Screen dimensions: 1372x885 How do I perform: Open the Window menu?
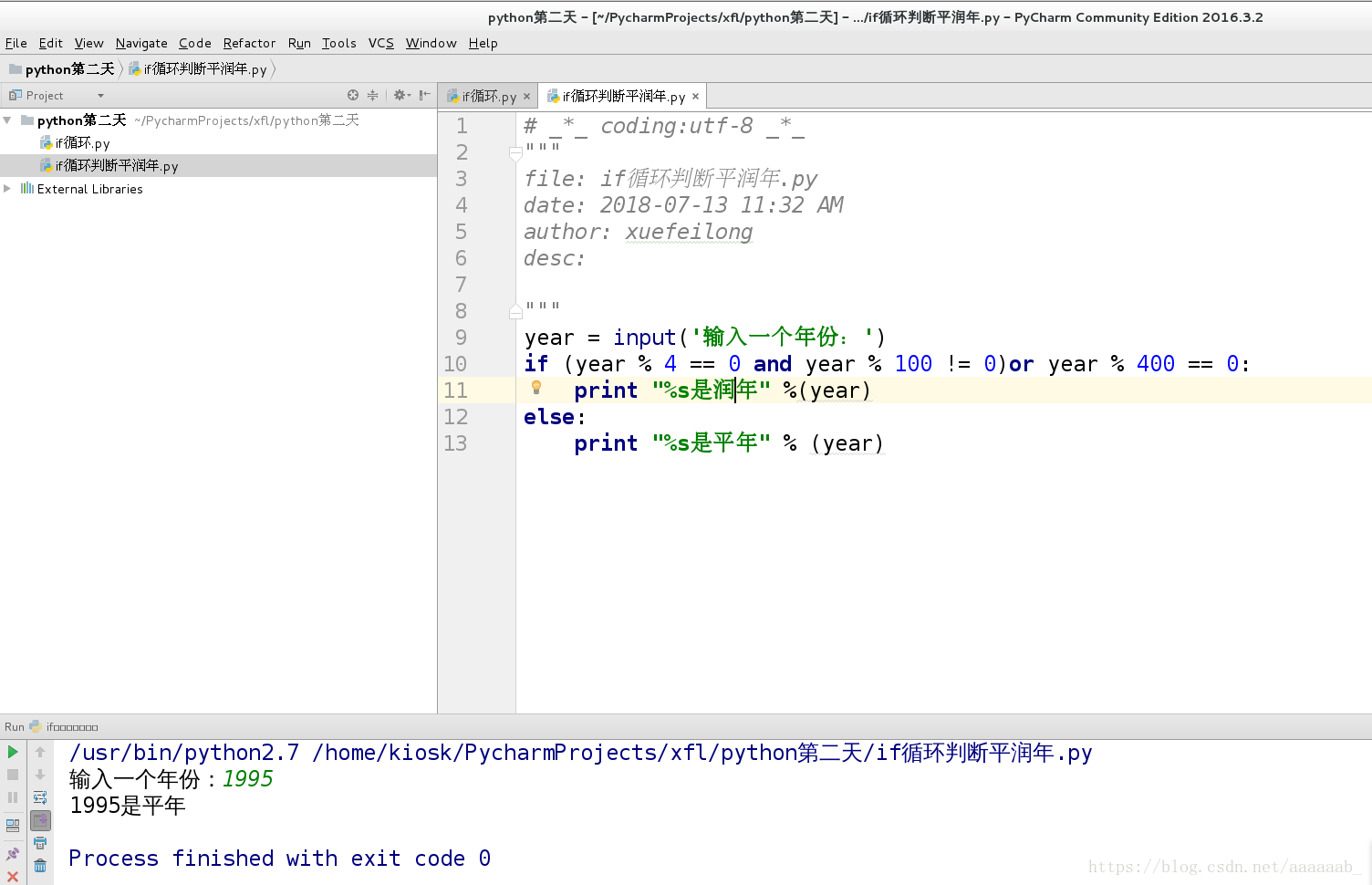tap(431, 43)
